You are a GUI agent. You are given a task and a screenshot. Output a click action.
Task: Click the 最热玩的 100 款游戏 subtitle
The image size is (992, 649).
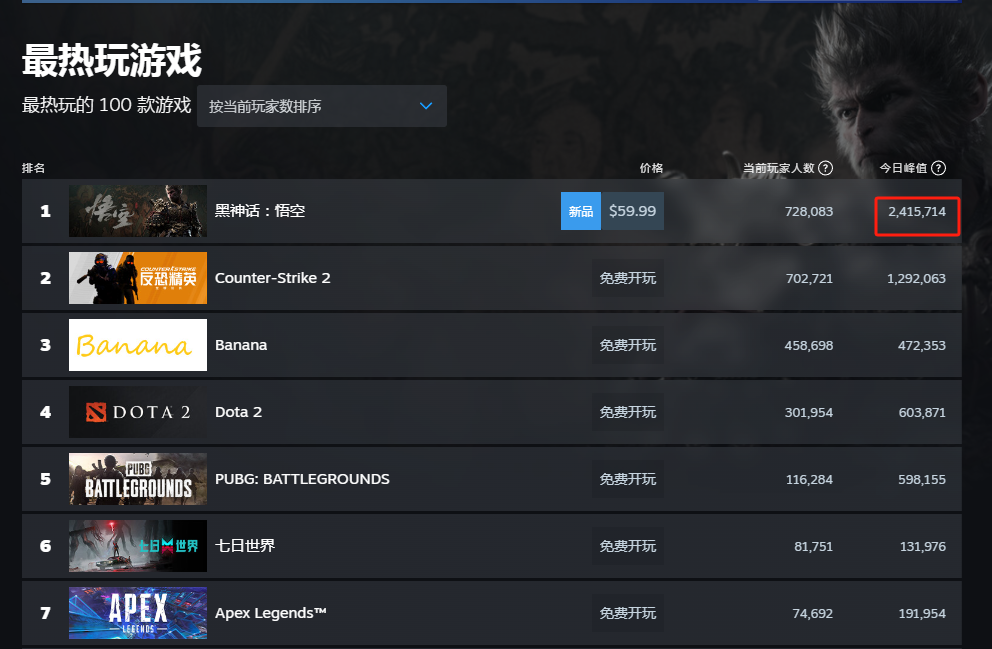coord(106,105)
